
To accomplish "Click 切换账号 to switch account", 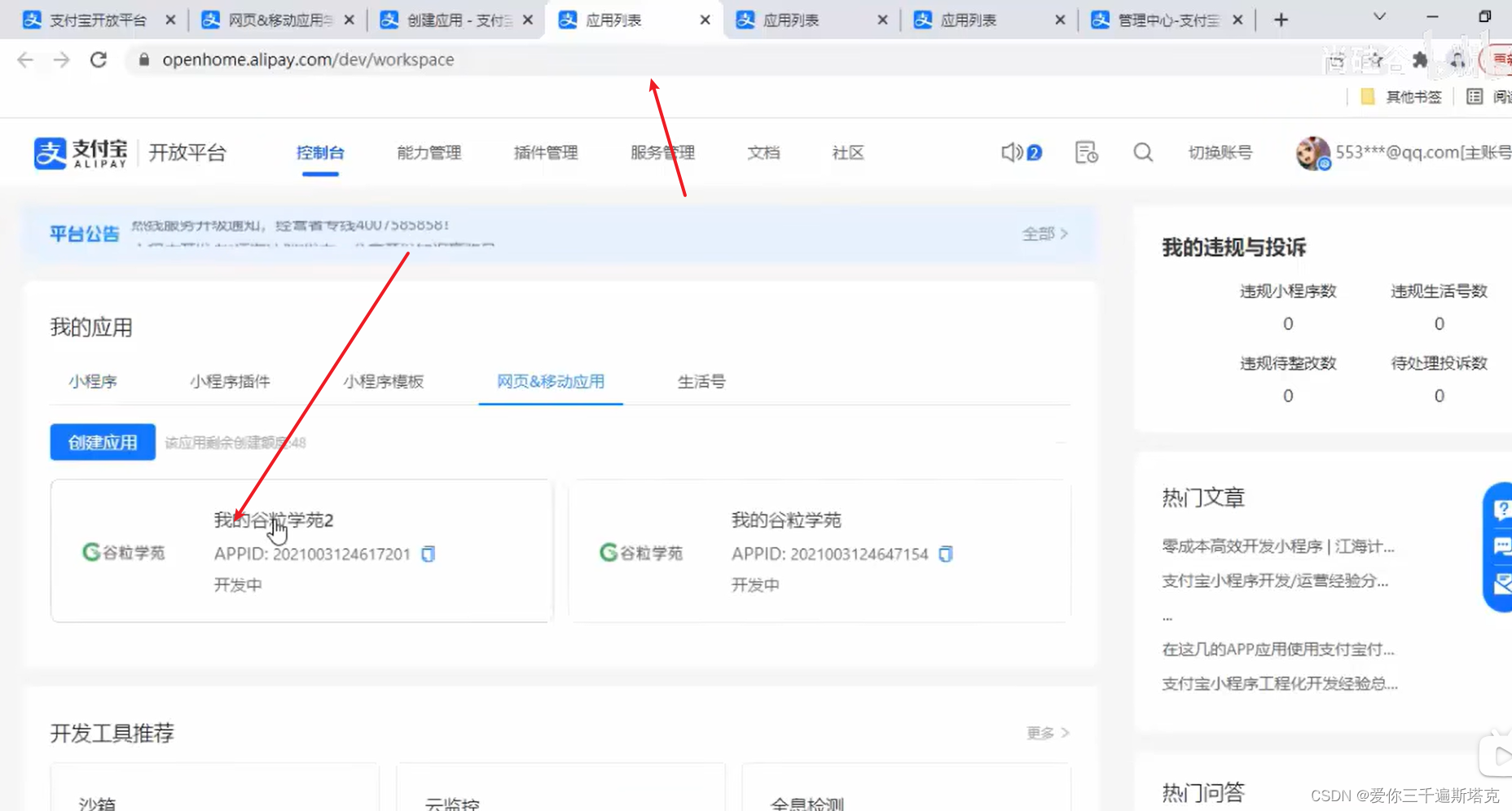I will (1220, 152).
